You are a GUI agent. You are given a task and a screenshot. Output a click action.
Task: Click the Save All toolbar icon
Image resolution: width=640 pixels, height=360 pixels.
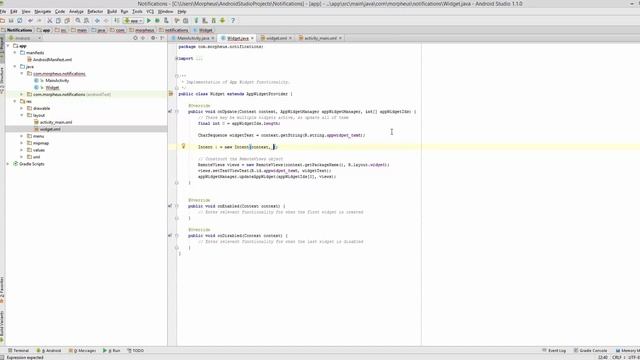click(11, 20)
